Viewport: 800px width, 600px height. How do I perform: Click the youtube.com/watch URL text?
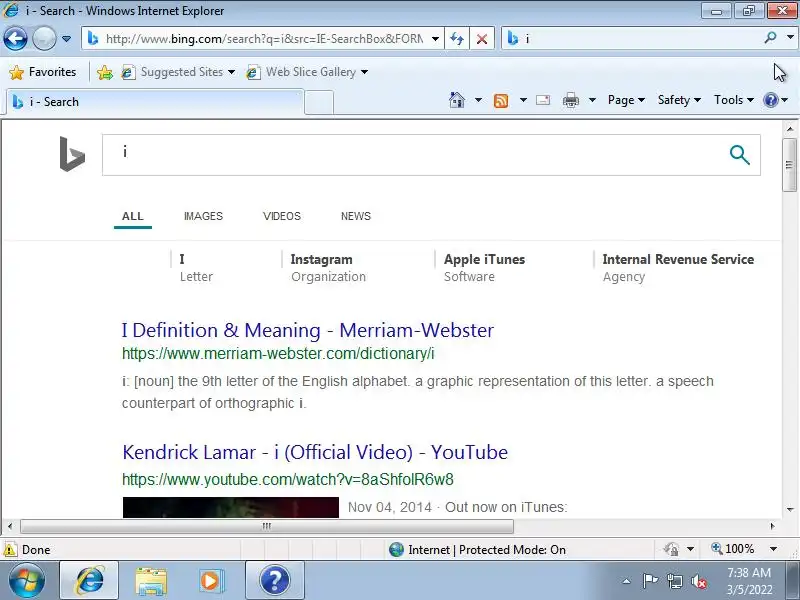(x=288, y=480)
